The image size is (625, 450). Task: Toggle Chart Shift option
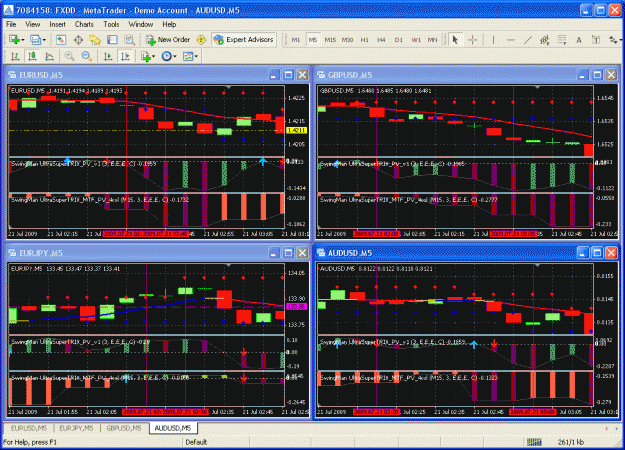125,57
